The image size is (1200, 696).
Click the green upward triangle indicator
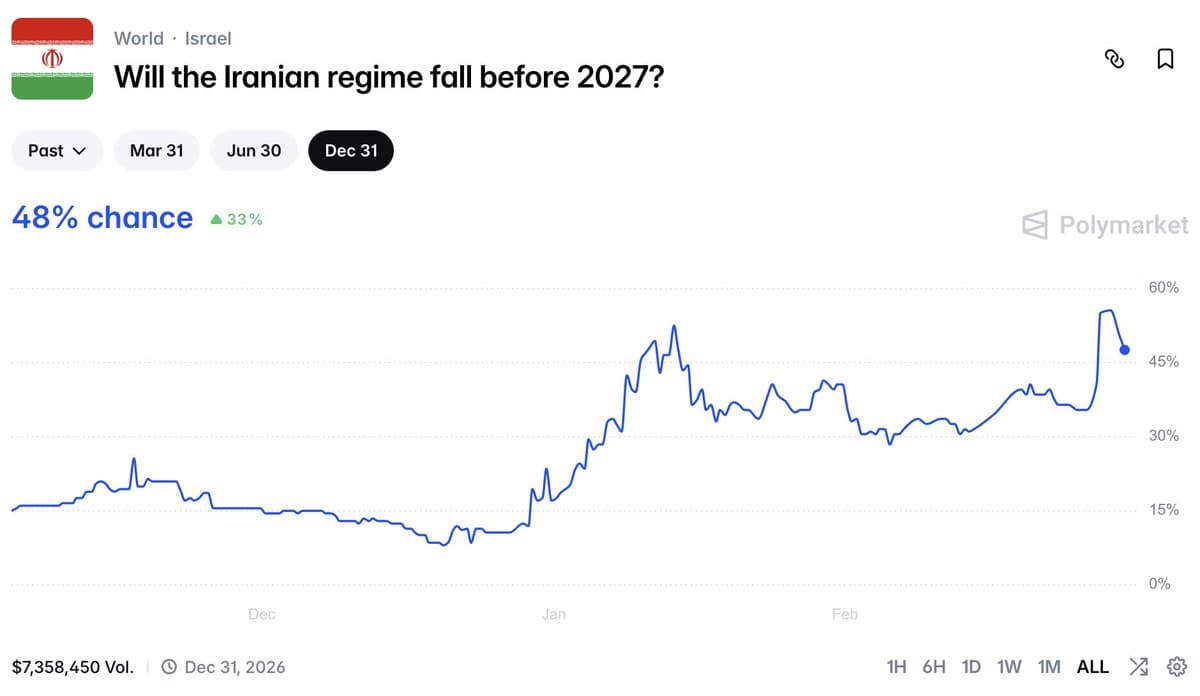coord(214,218)
